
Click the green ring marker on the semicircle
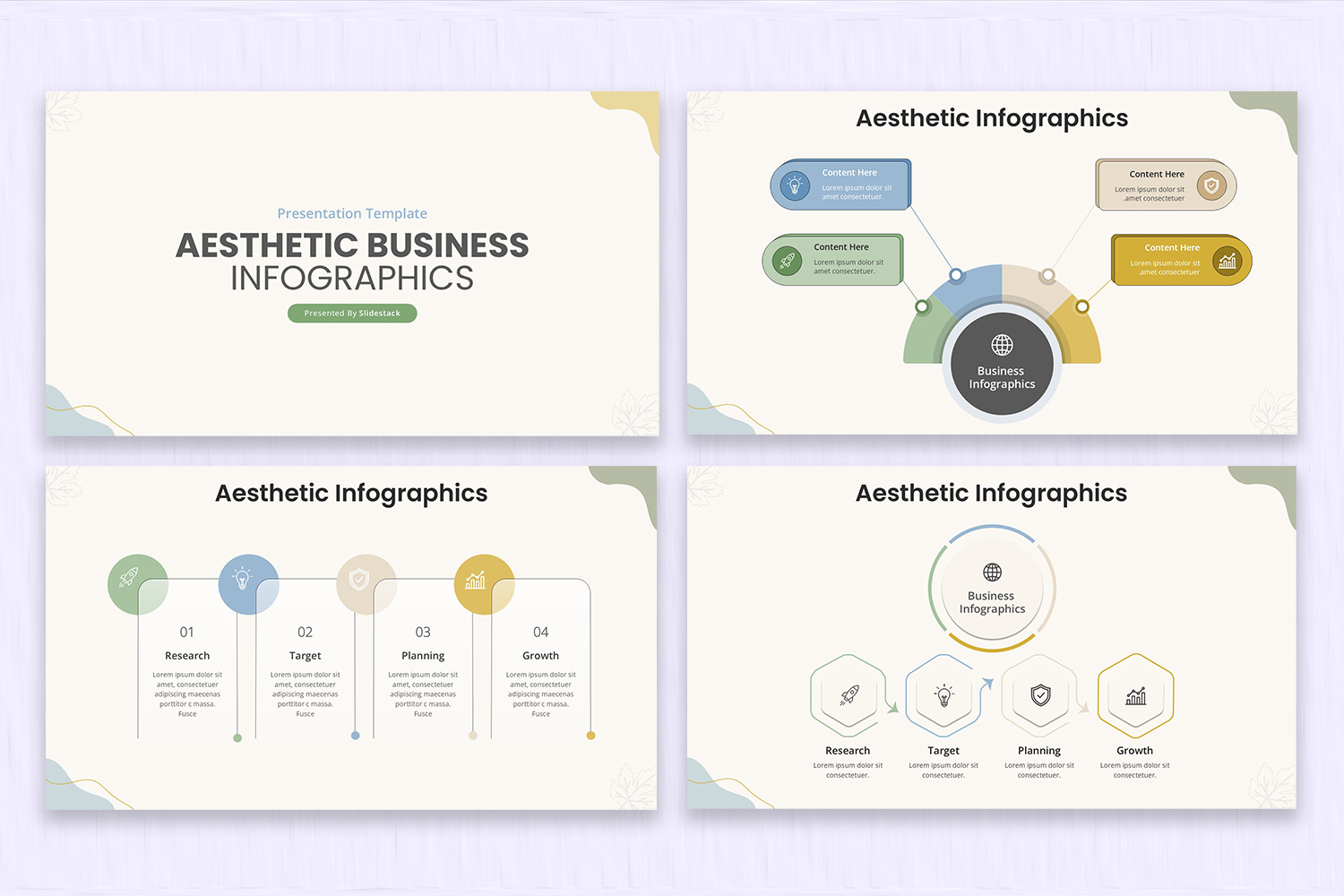pos(922,306)
